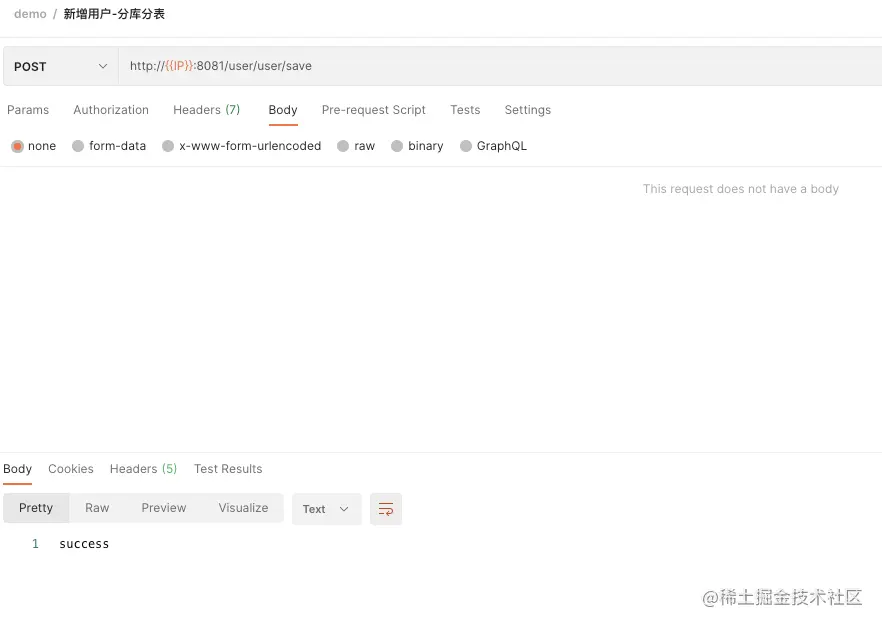Viewport: 882px width, 627px height.
Task: Switch to Pretty response view
Action: [36, 508]
